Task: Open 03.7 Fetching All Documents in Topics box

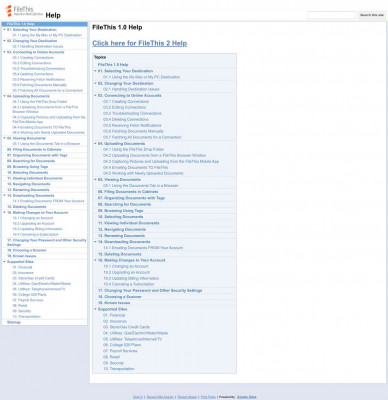Action: tap(142, 137)
